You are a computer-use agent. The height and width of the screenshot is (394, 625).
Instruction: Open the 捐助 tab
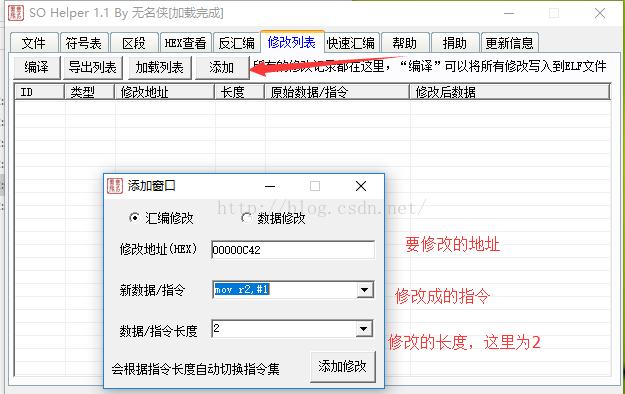pyautogui.click(x=455, y=43)
